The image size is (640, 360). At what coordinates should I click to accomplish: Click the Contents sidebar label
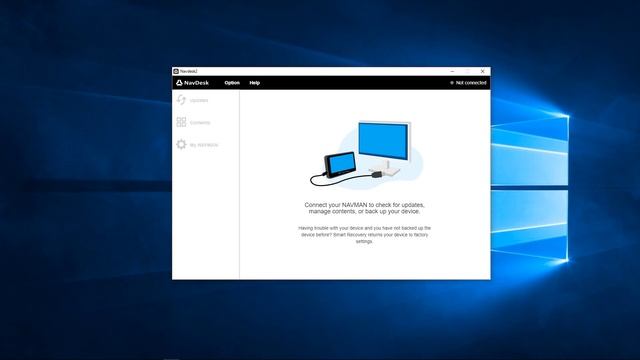coord(200,122)
